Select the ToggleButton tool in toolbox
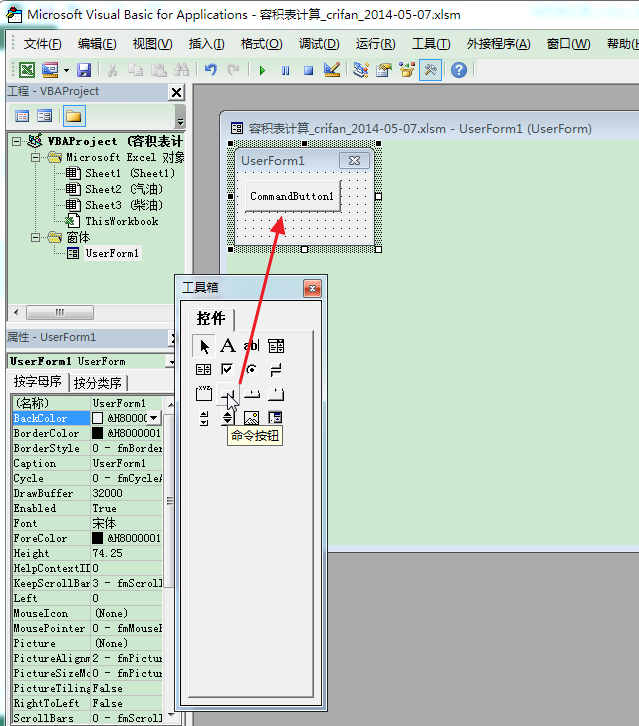The width and height of the screenshot is (639, 726). coord(276,369)
